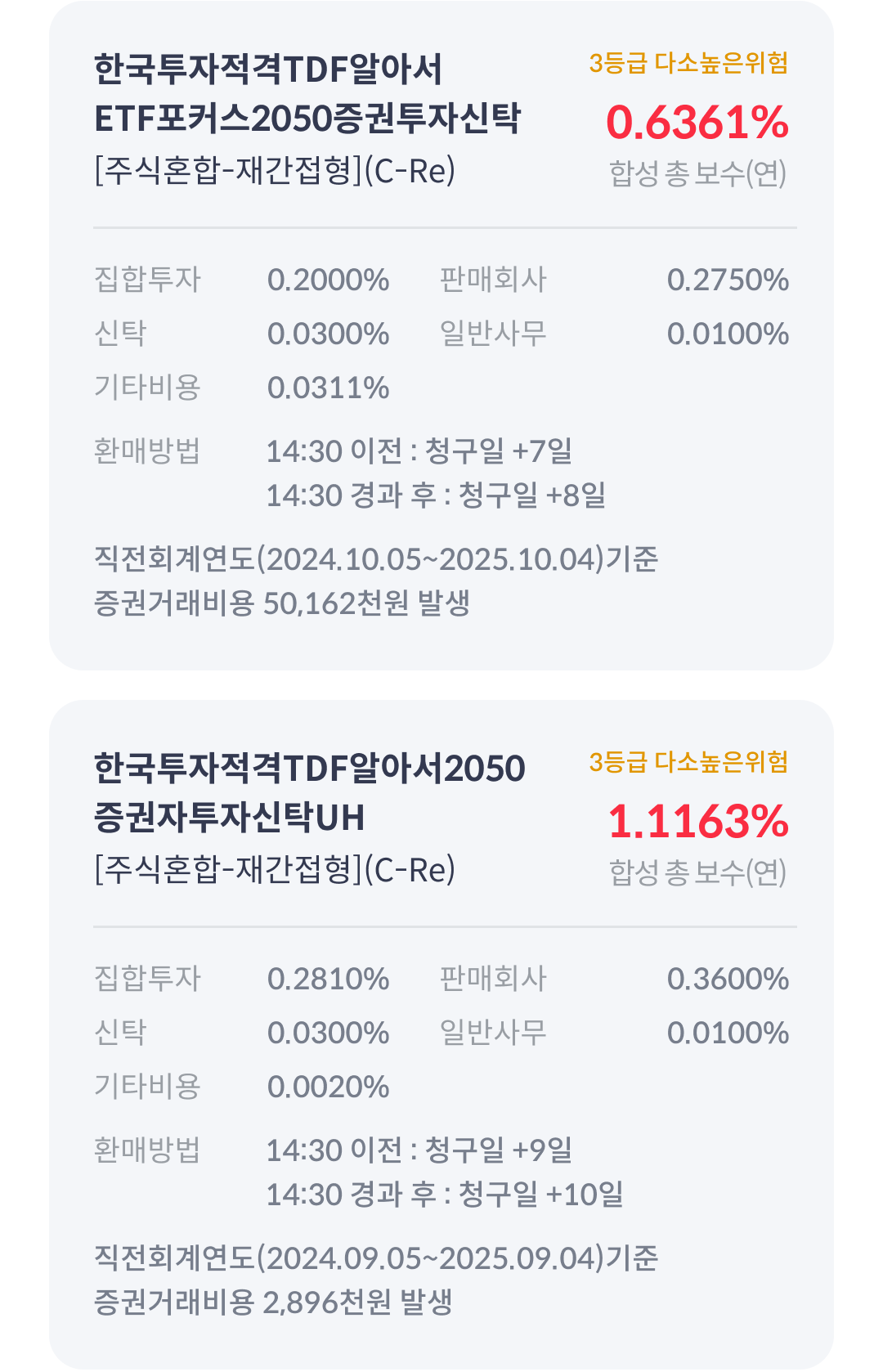Click first card 기타비용 0.0311% value
The image size is (883, 1372).
point(329,388)
